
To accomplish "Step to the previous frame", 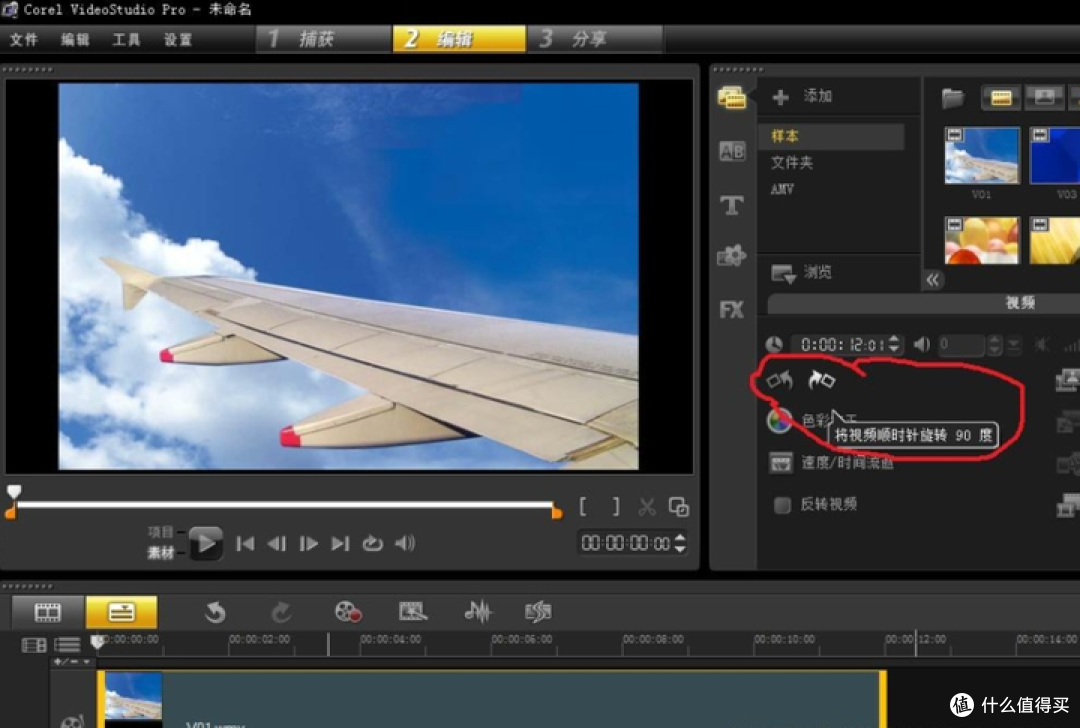I will (277, 544).
